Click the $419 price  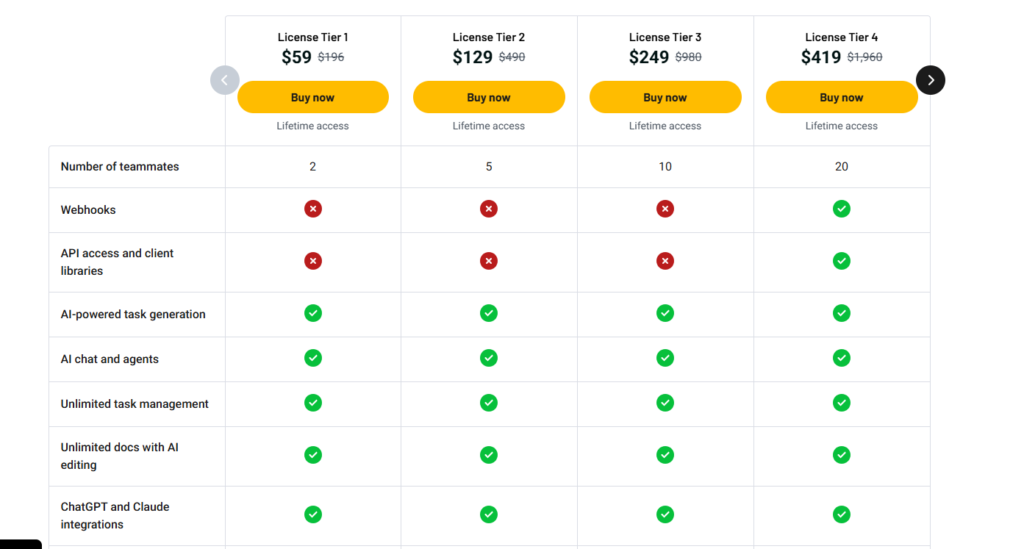click(x=821, y=57)
